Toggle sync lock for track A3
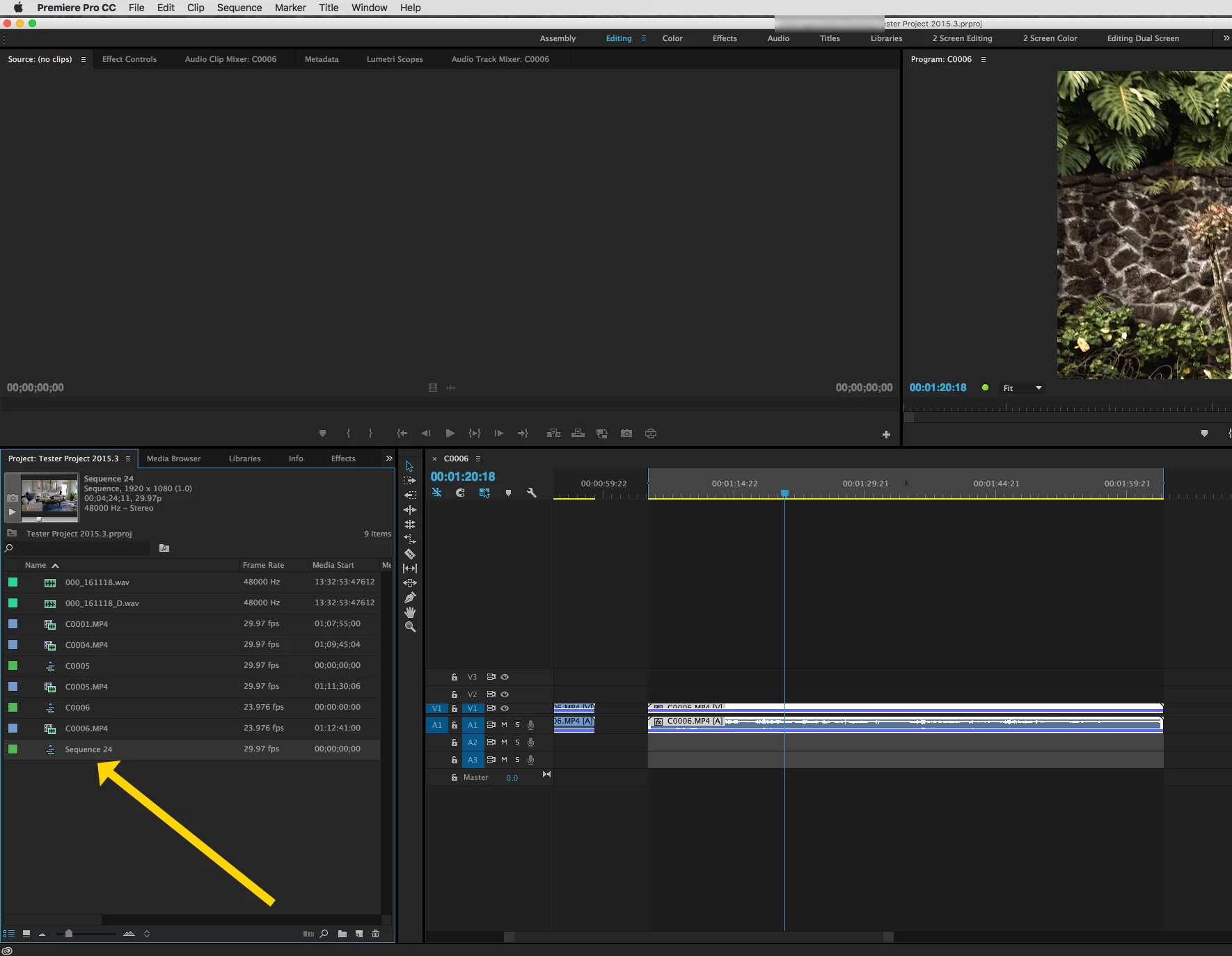Screen dimensions: 1232x956 tap(491, 760)
